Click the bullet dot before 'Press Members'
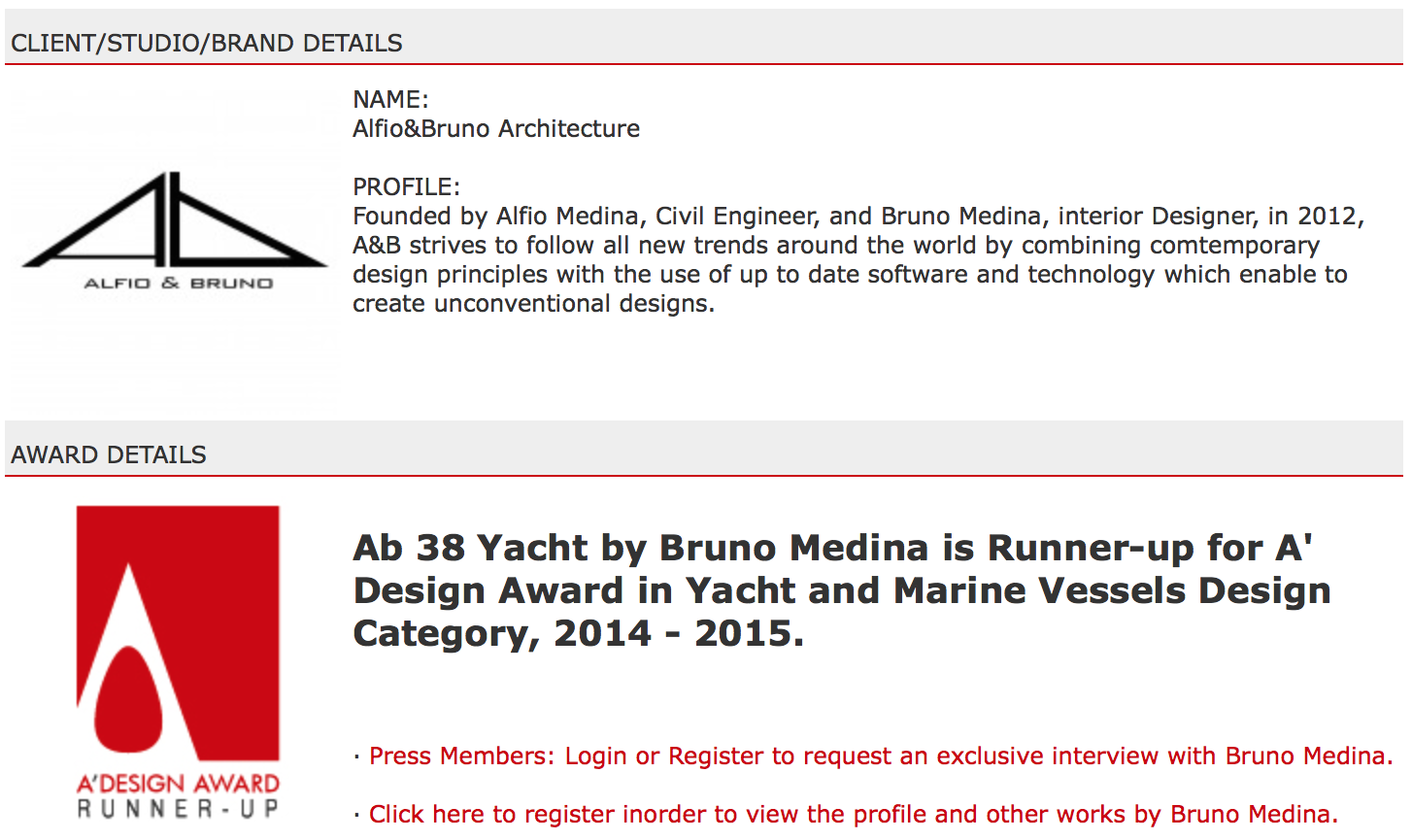This screenshot has height=840, width=1412. pos(357,756)
